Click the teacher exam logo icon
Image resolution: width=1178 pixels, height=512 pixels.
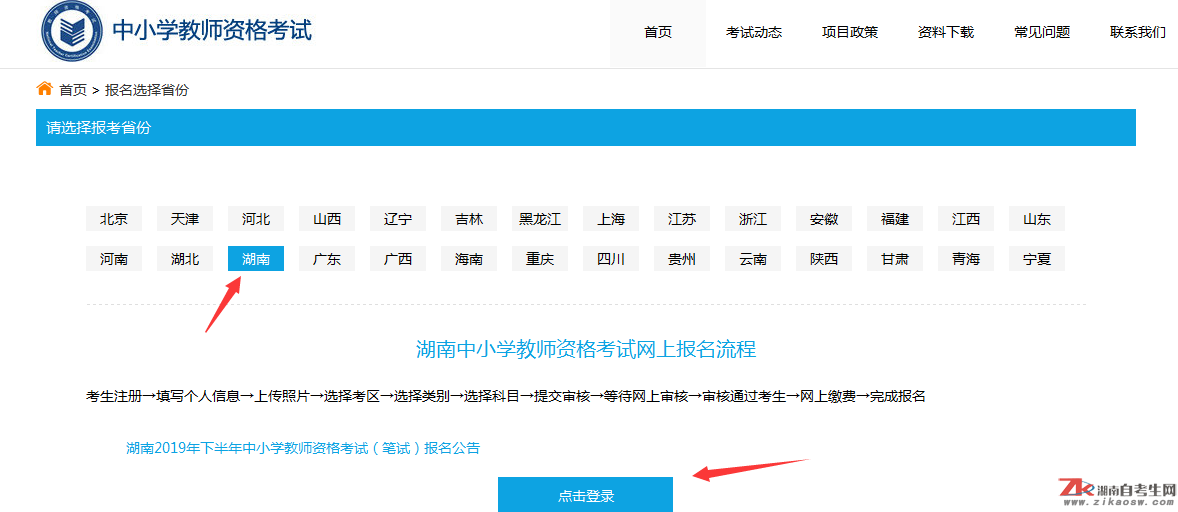[72, 31]
